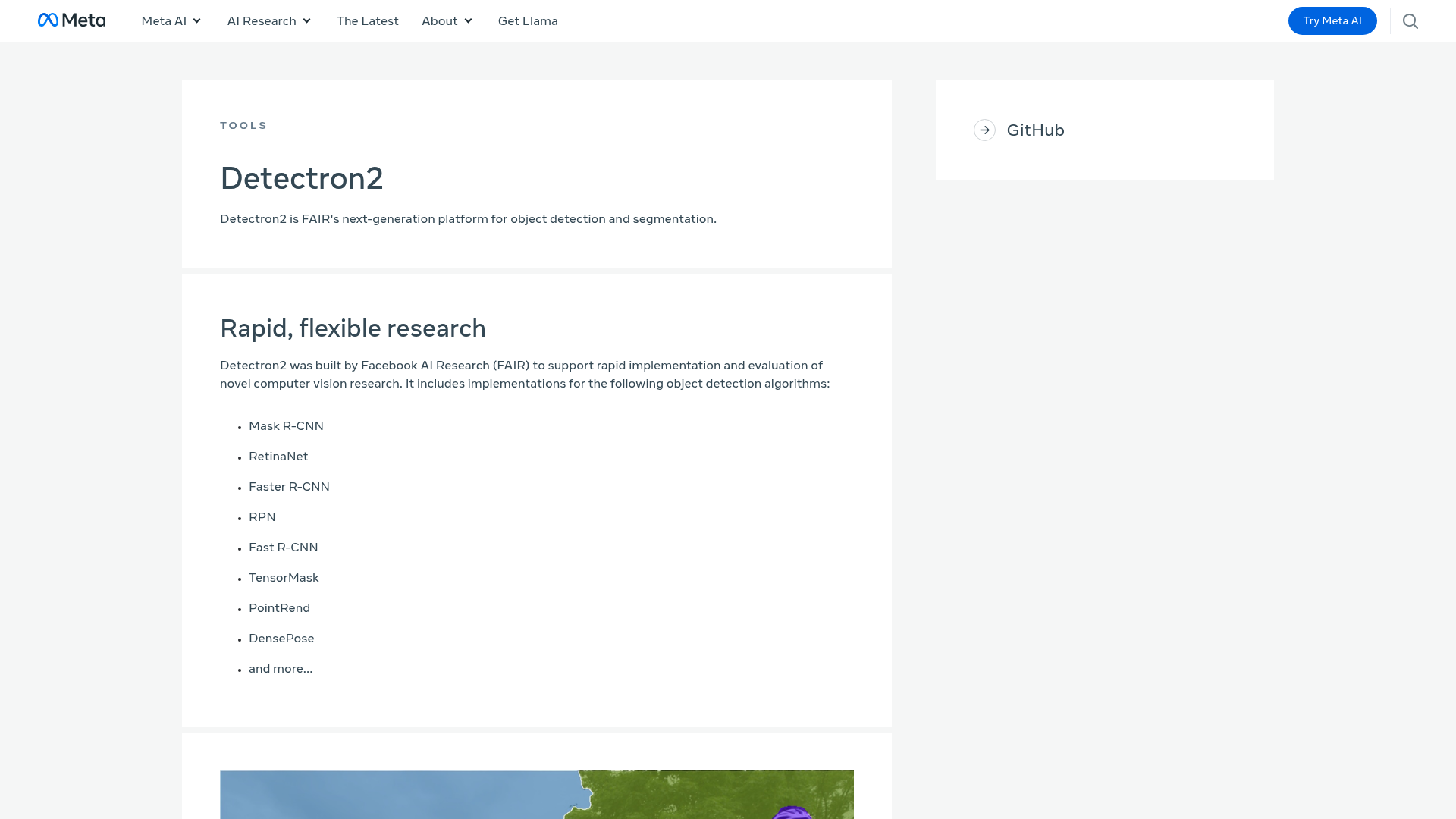Click the Try Meta AI button

point(1332,20)
